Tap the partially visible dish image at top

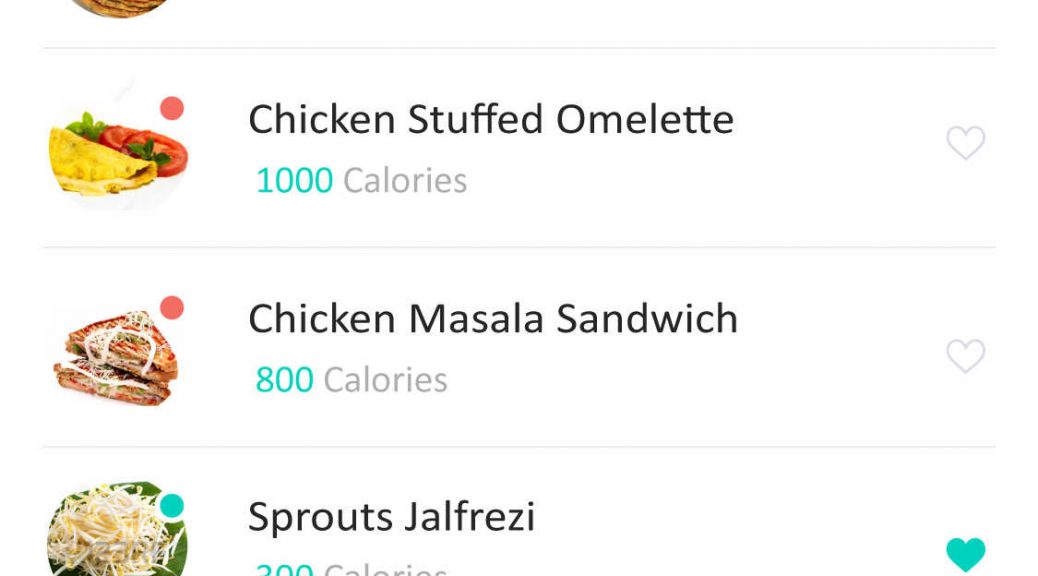[119, 8]
